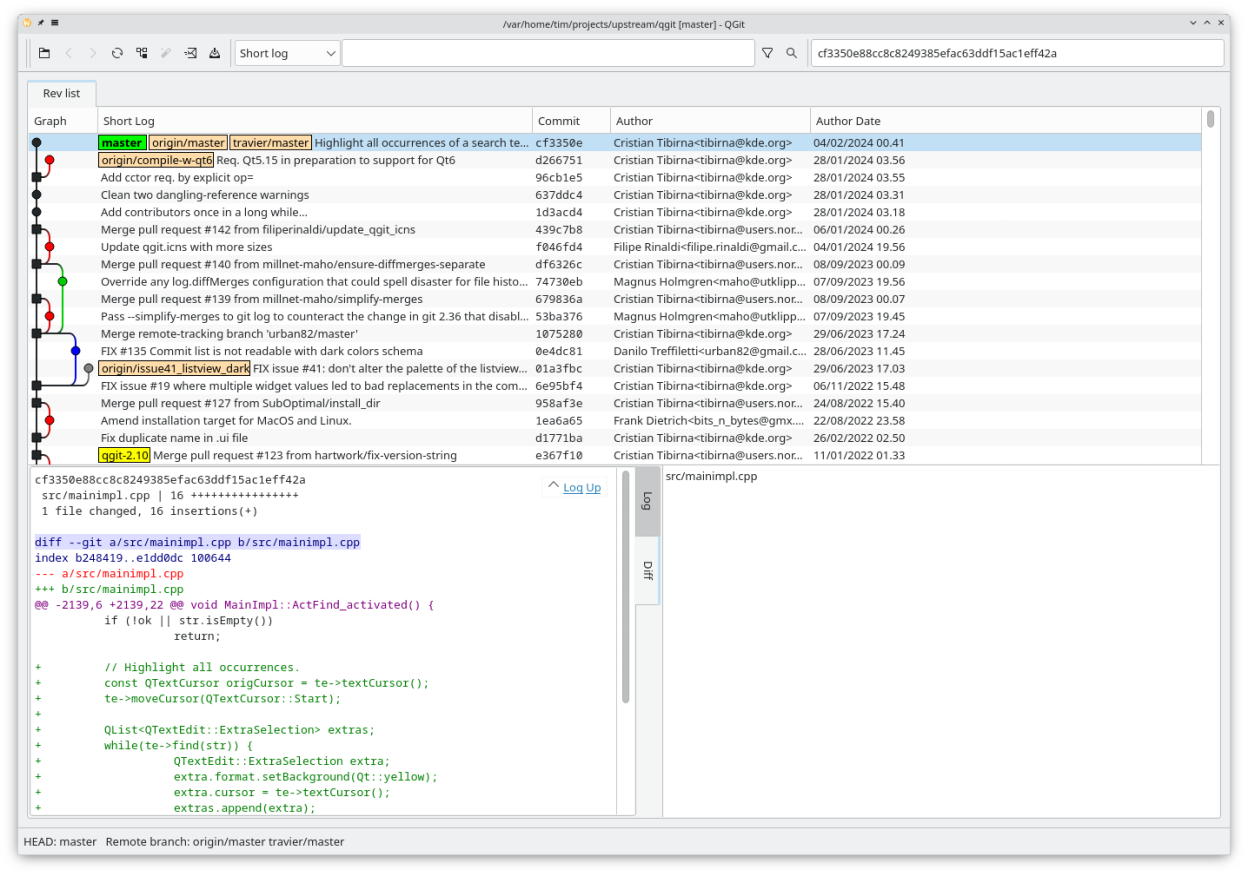Viewport: 1248px width, 876px height.
Task: Select the vertical Diff tab
Action: [647, 570]
